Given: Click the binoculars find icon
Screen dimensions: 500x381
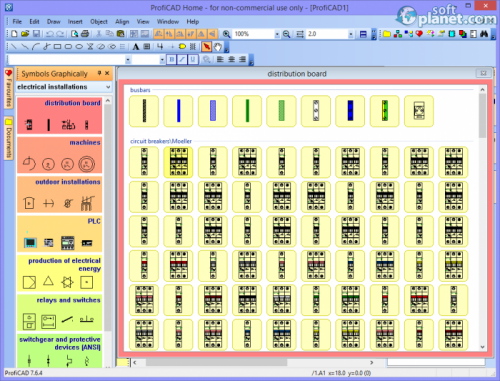Looking at the screenshot, I should click(x=484, y=34).
